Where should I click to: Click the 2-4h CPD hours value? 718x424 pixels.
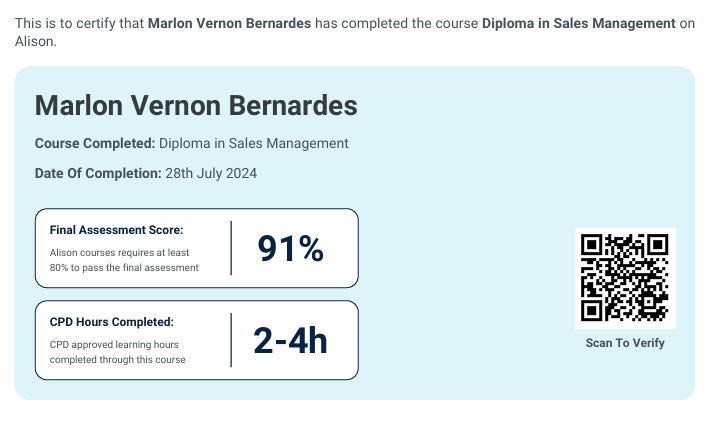pos(291,341)
